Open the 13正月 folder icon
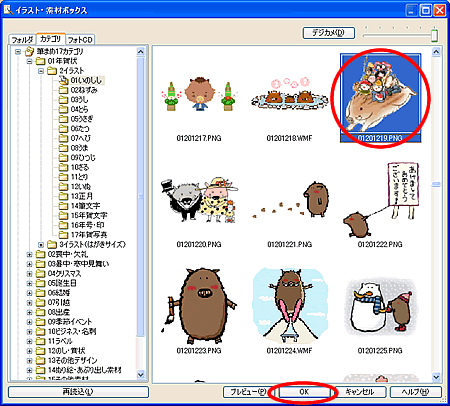 point(63,196)
